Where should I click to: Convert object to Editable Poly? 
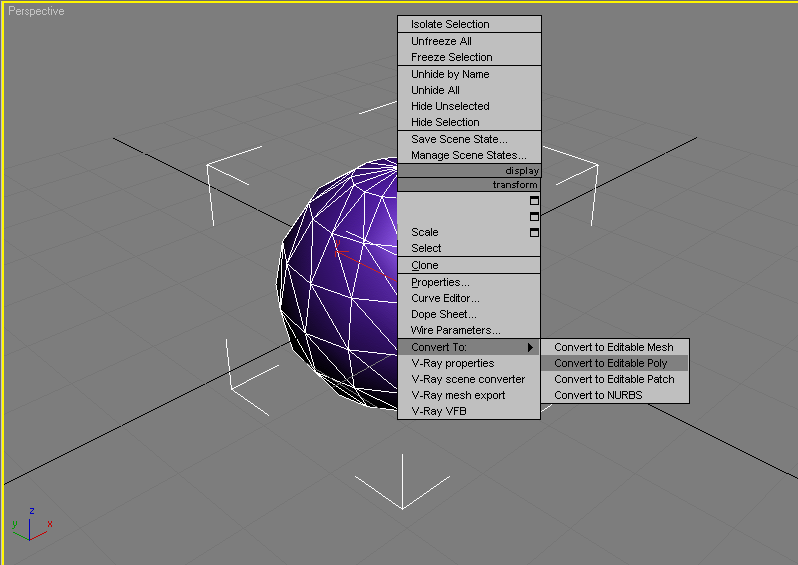click(615, 363)
